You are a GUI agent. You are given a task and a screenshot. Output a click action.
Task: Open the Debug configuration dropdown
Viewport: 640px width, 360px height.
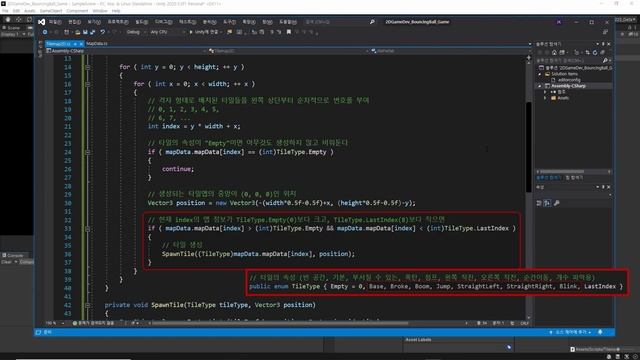click(136, 32)
